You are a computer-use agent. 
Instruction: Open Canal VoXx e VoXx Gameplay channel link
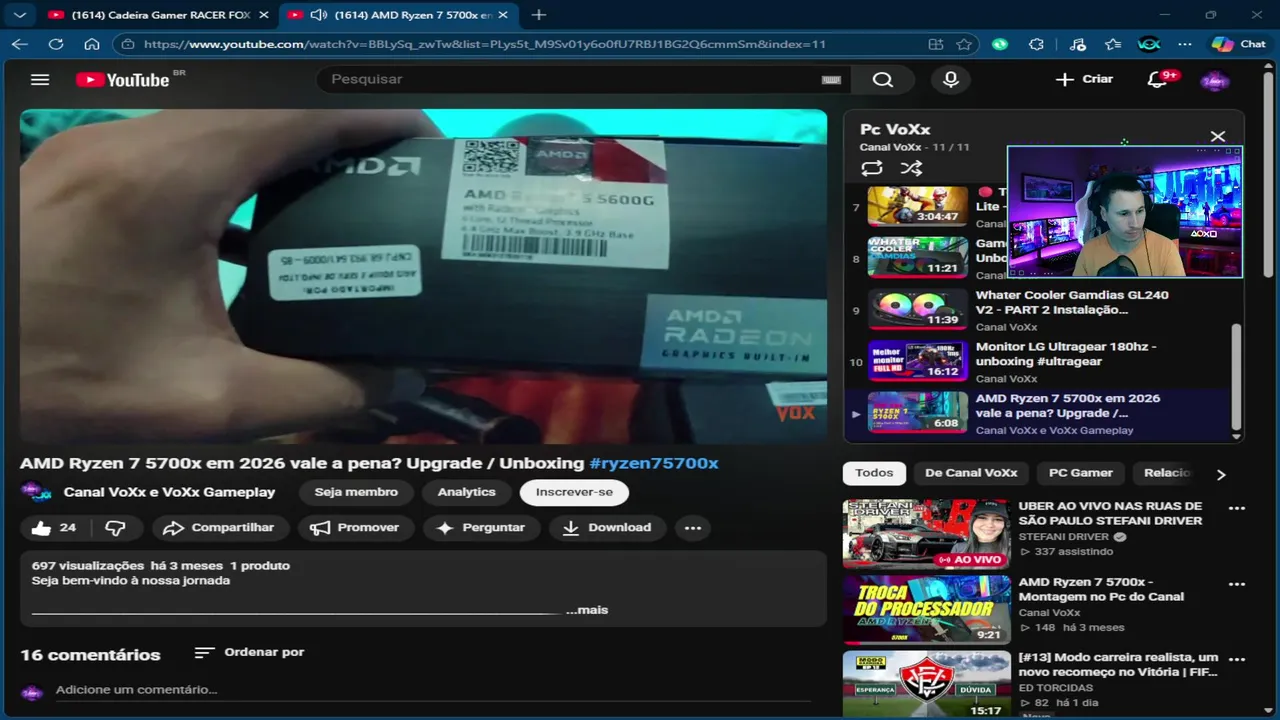click(169, 492)
